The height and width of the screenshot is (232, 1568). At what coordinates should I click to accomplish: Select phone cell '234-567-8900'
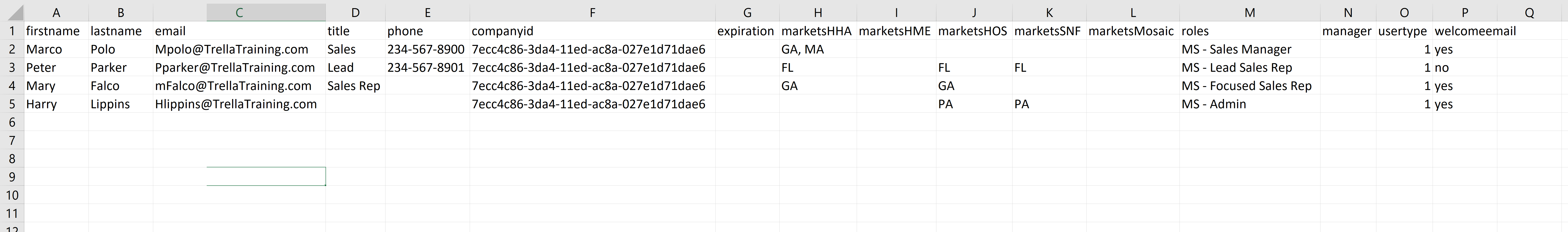point(428,49)
